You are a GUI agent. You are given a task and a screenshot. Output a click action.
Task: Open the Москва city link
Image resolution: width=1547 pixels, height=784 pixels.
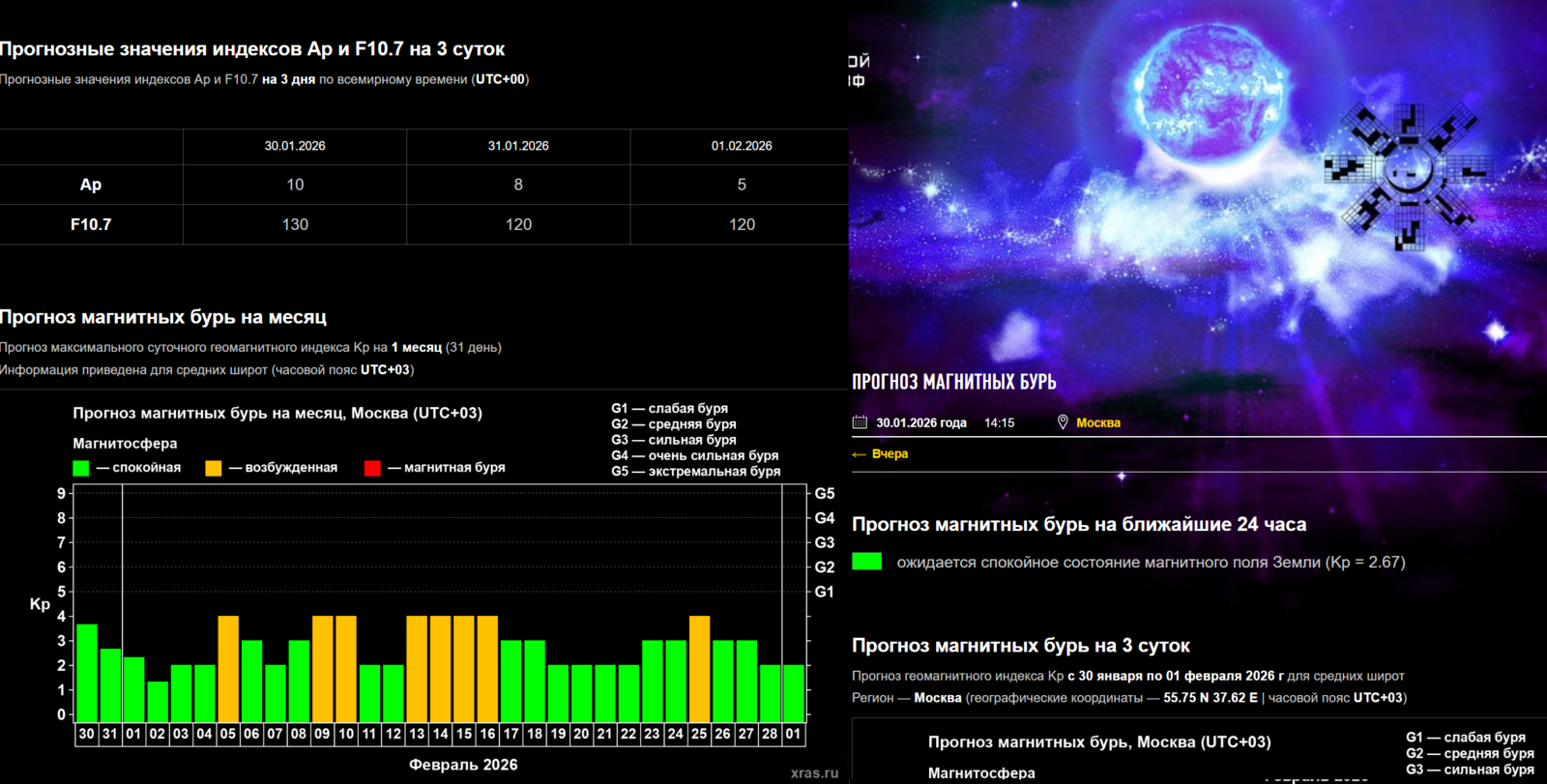pyautogui.click(x=1098, y=422)
